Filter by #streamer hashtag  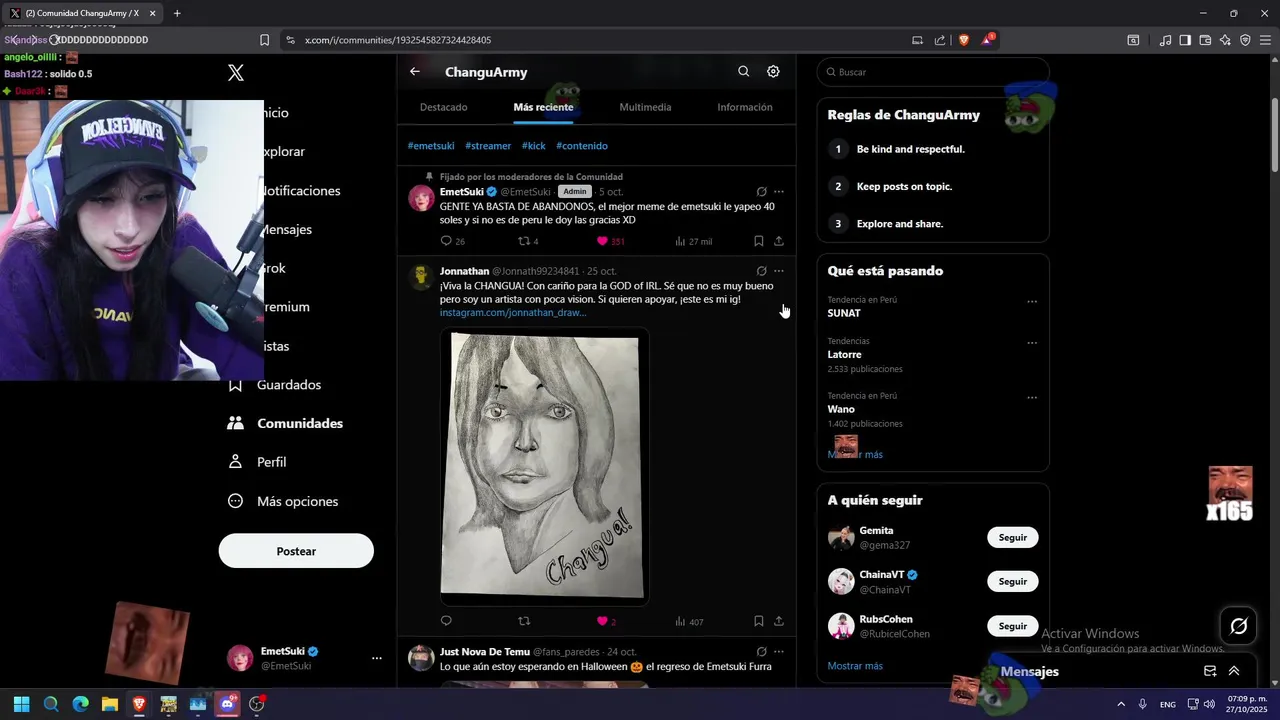[x=488, y=146]
